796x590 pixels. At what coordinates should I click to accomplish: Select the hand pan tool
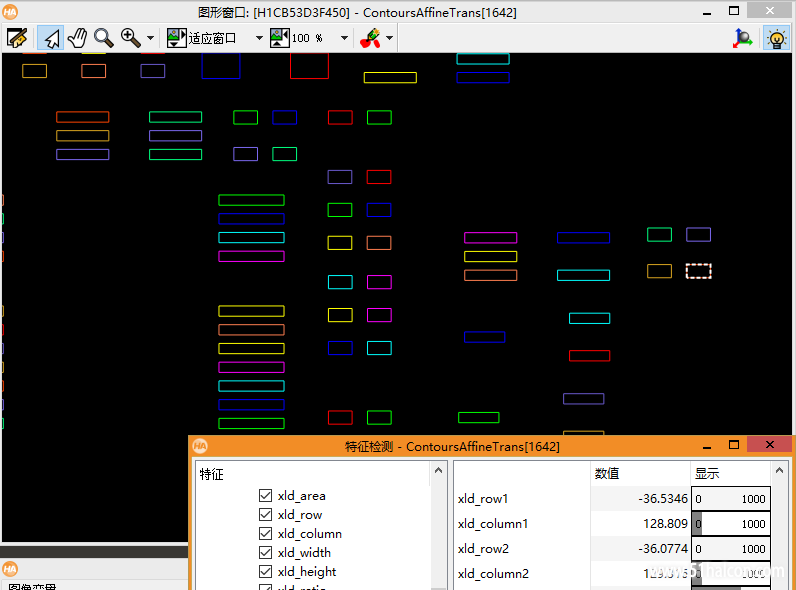pyautogui.click(x=78, y=38)
